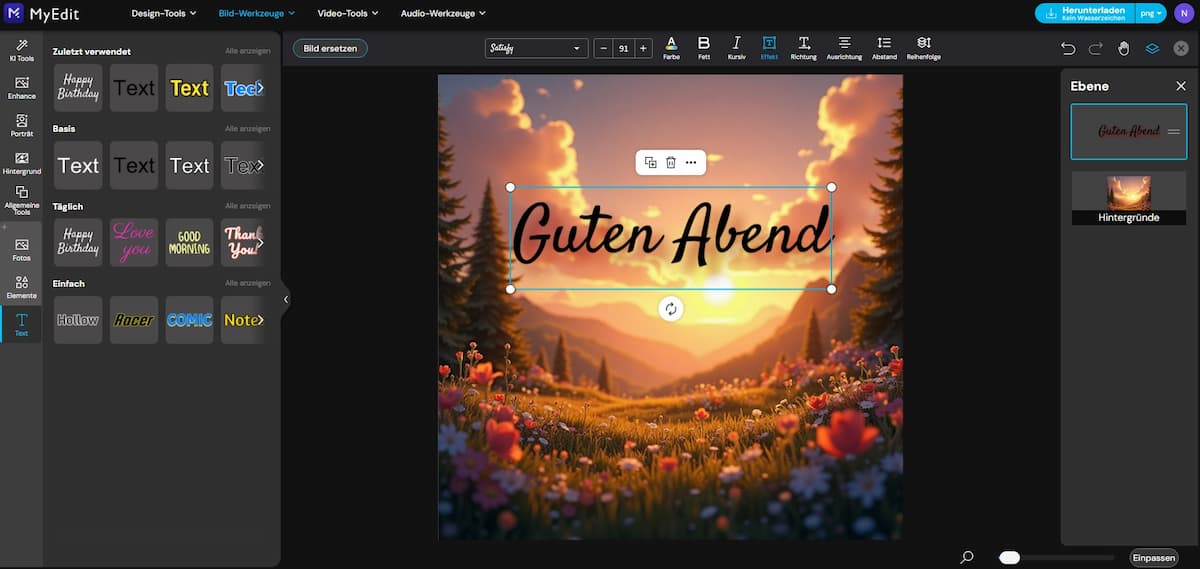The width and height of the screenshot is (1200, 569).
Task: Open Allgemeine Tools in the sidebar
Action: pyautogui.click(x=21, y=201)
